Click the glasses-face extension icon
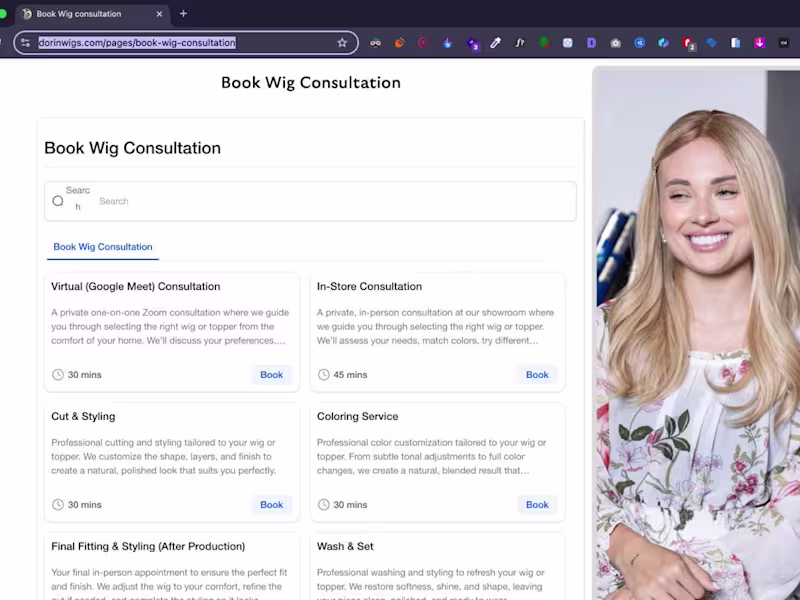Viewport: 800px width, 600px height. [375, 43]
